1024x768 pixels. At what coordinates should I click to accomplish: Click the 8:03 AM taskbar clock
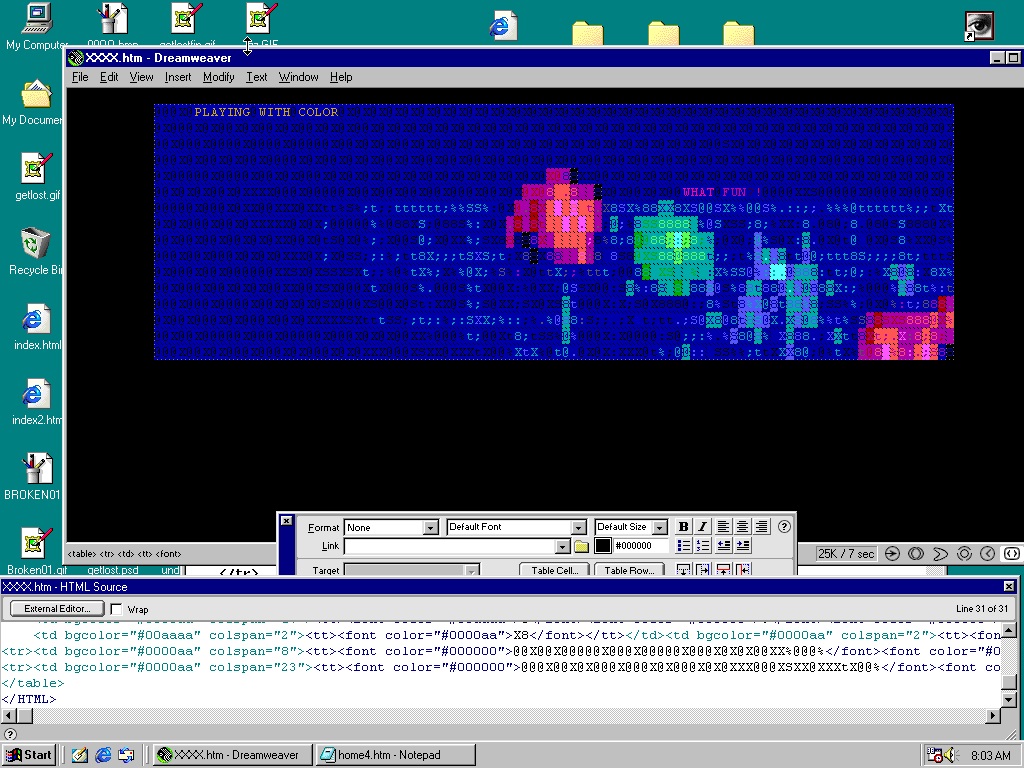click(x=991, y=756)
